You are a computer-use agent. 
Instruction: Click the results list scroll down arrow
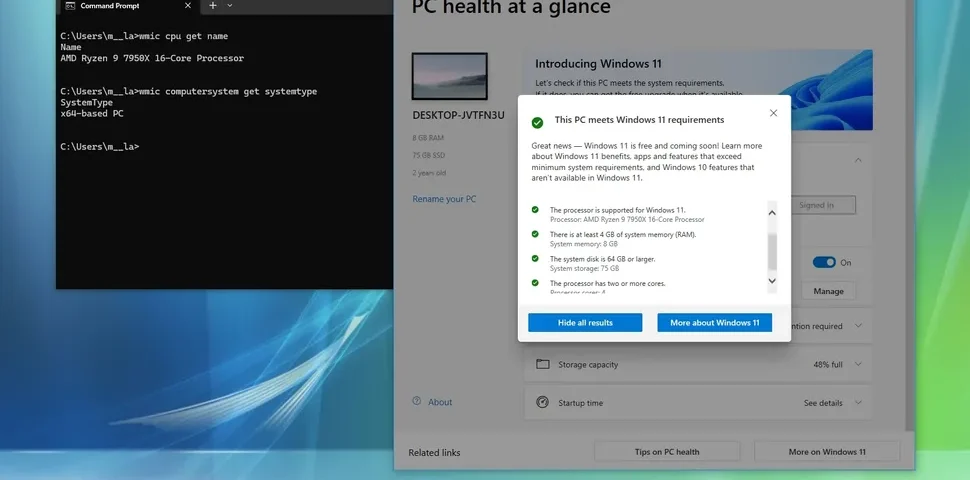coord(772,281)
